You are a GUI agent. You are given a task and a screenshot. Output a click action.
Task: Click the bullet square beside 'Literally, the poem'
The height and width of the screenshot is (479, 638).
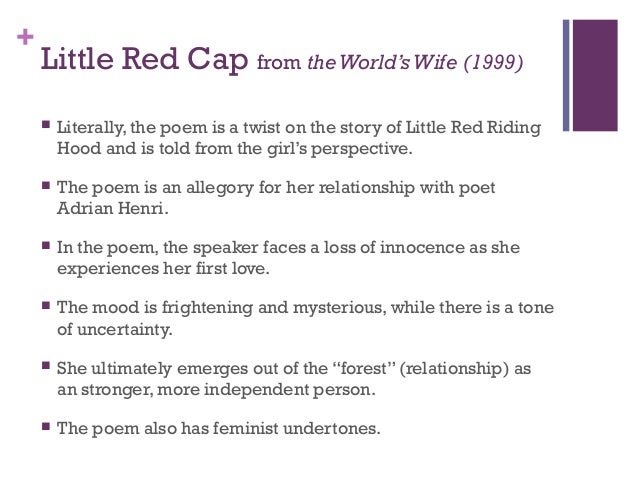tap(46, 124)
